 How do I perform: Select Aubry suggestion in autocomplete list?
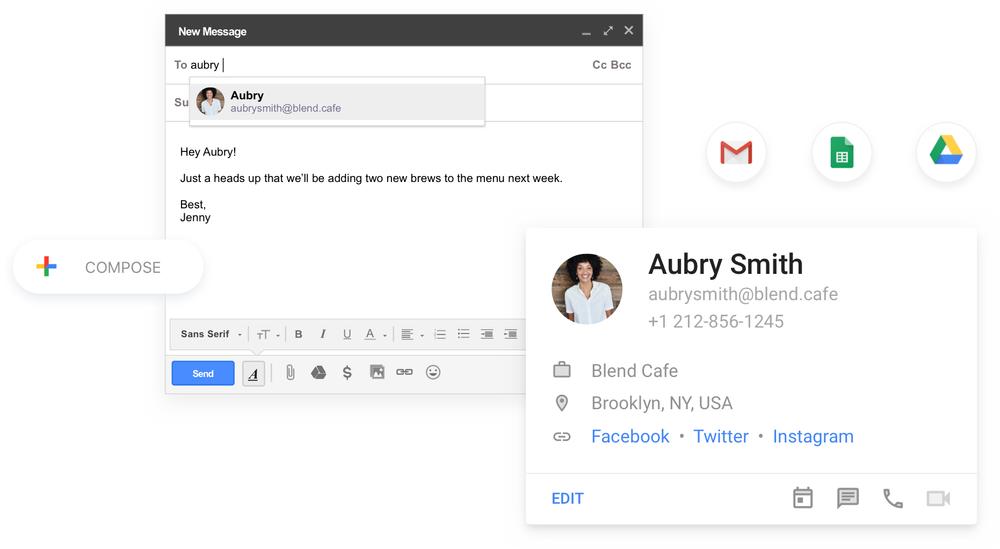pyautogui.click(x=337, y=101)
